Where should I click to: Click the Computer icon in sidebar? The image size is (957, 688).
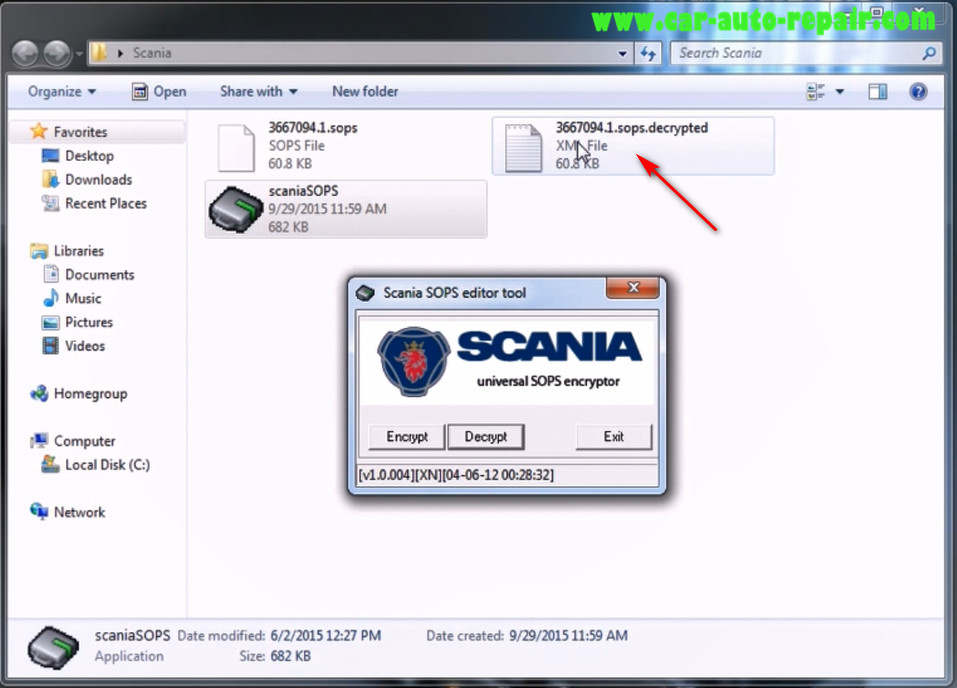coord(39,441)
